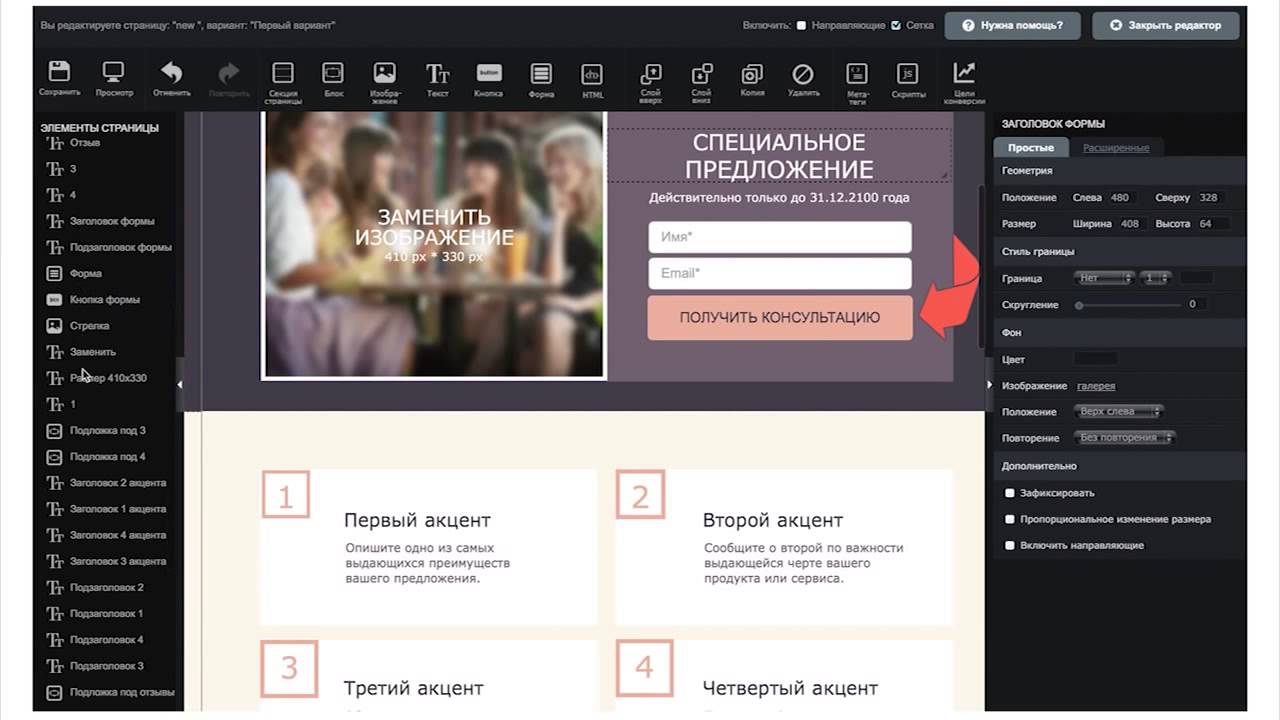Click the Имя* input field in the form

(x=780, y=237)
